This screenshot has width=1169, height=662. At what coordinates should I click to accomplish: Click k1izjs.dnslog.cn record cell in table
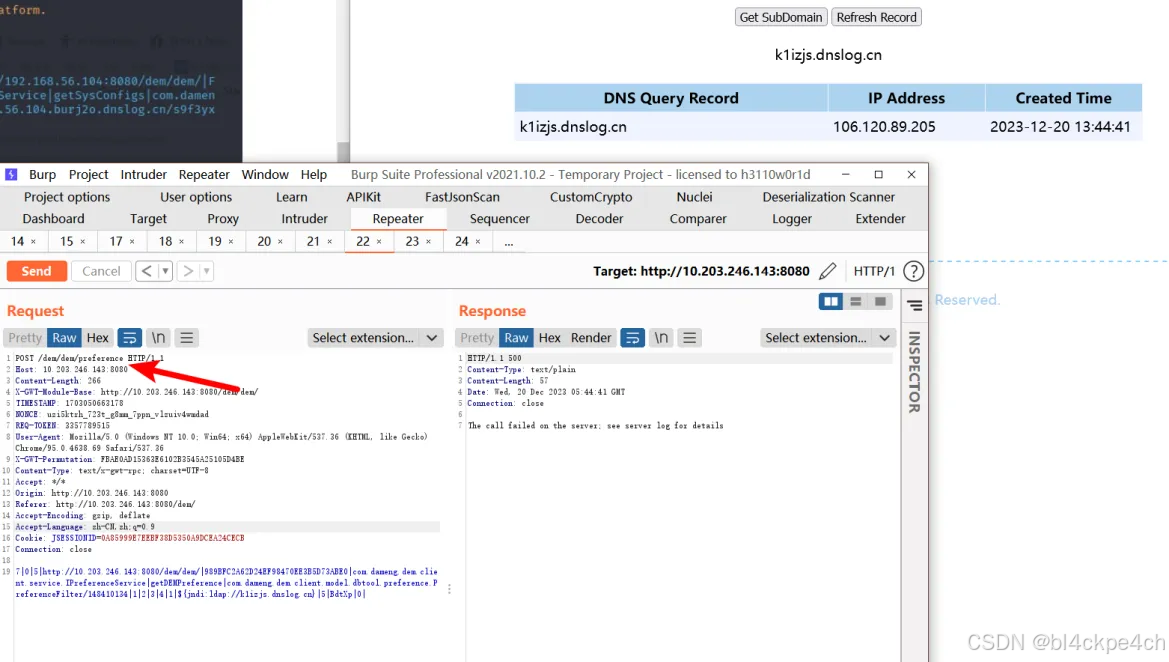pyautogui.click(x=671, y=127)
